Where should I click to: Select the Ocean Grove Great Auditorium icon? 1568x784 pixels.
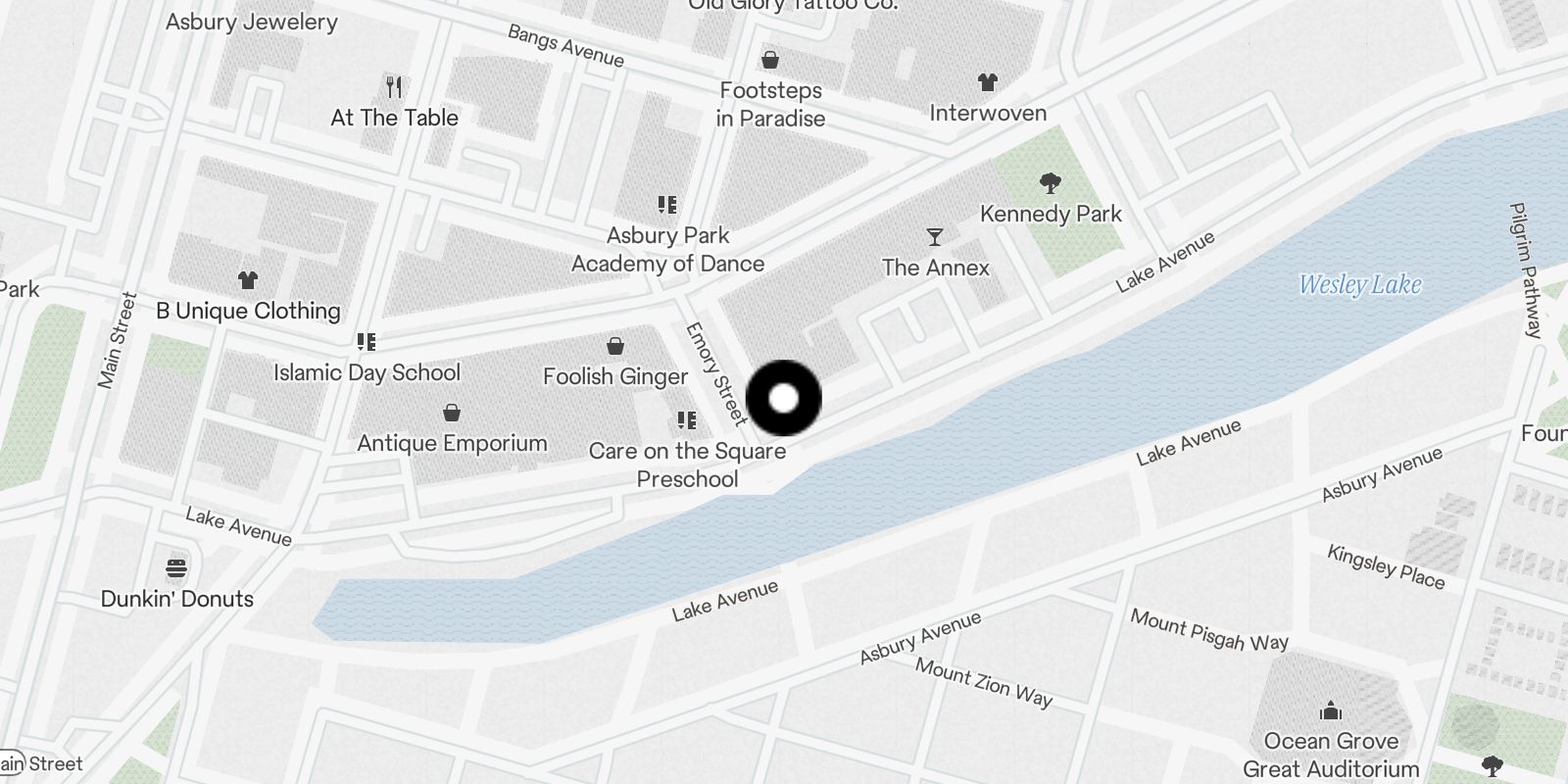coord(1331,710)
